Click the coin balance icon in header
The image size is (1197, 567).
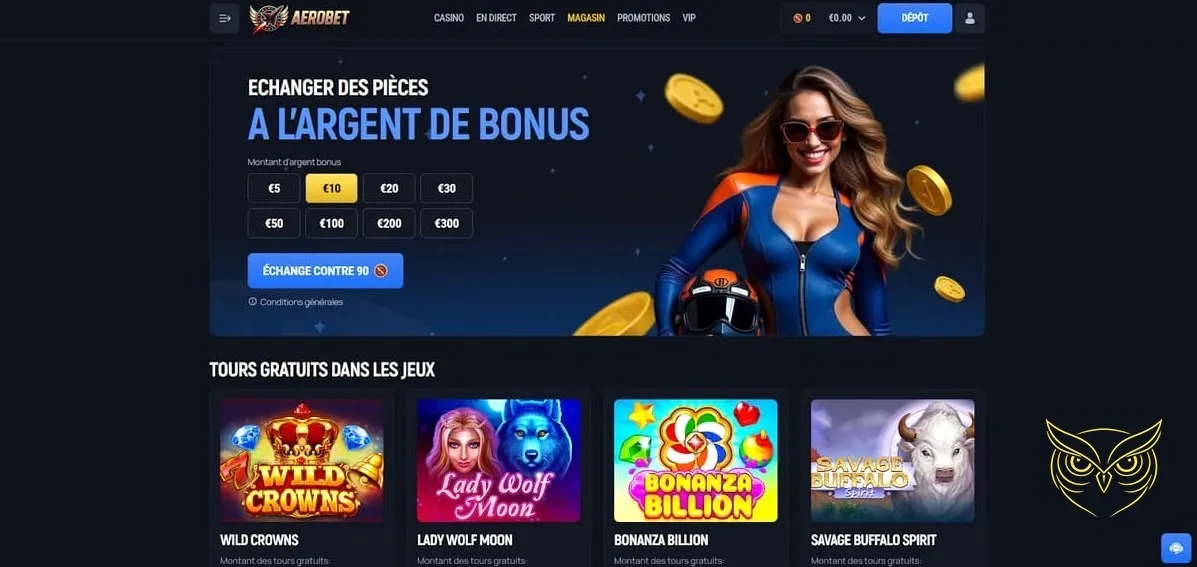[x=797, y=18]
